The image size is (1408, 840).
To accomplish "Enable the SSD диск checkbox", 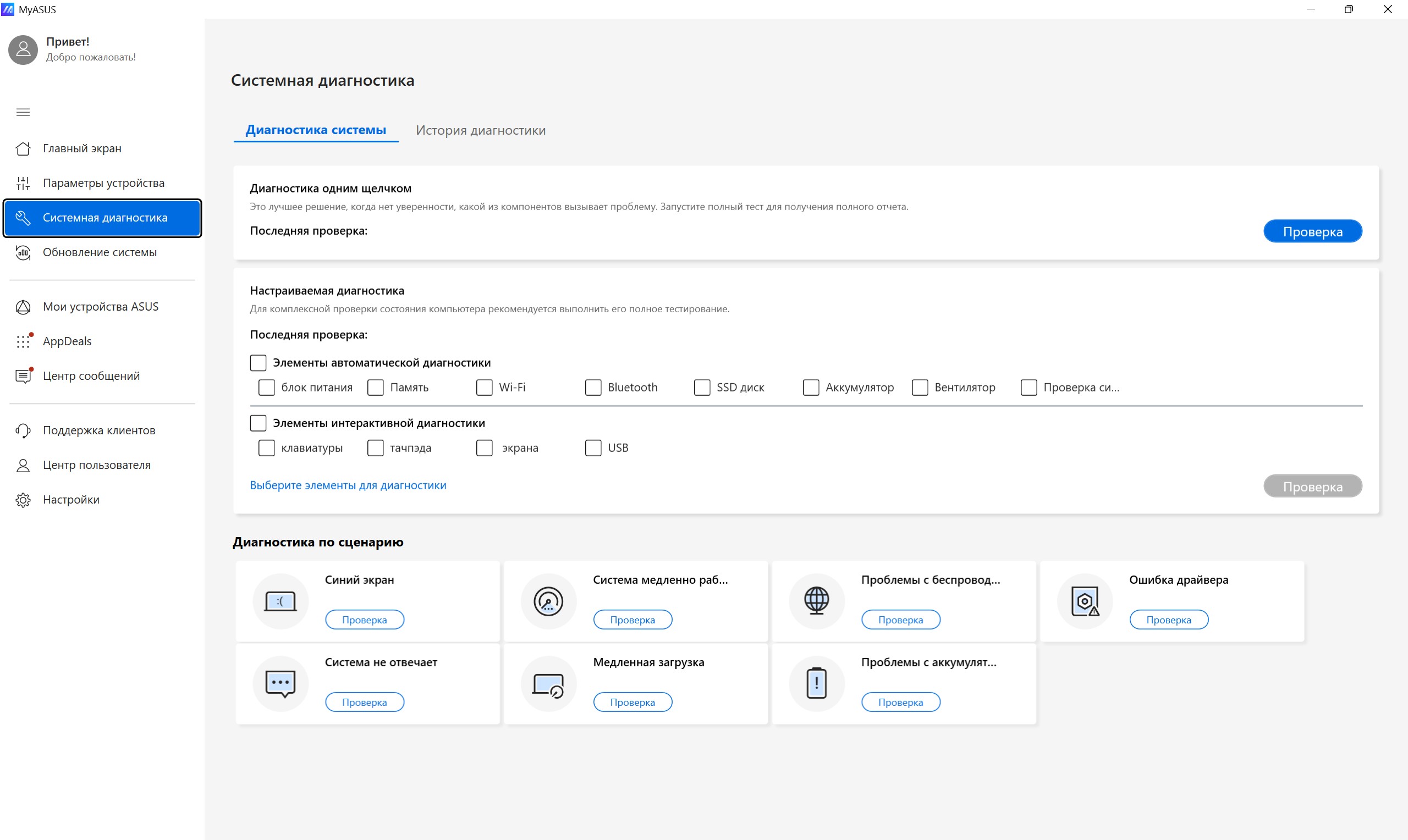I will [702, 388].
